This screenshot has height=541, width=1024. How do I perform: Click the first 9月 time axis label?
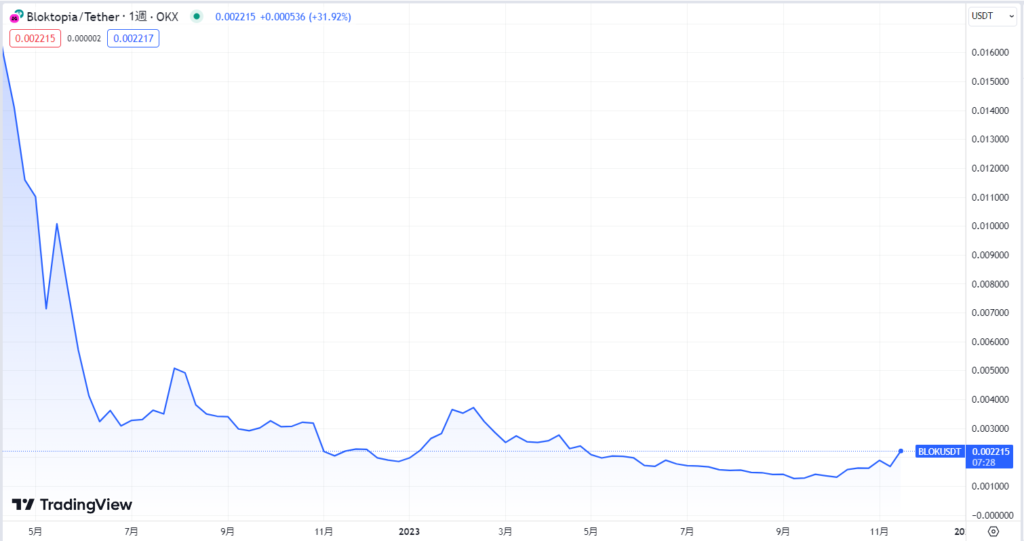(227, 531)
